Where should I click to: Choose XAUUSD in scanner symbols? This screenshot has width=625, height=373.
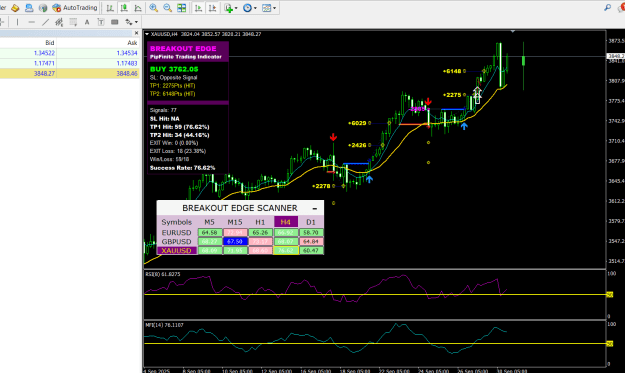point(177,251)
